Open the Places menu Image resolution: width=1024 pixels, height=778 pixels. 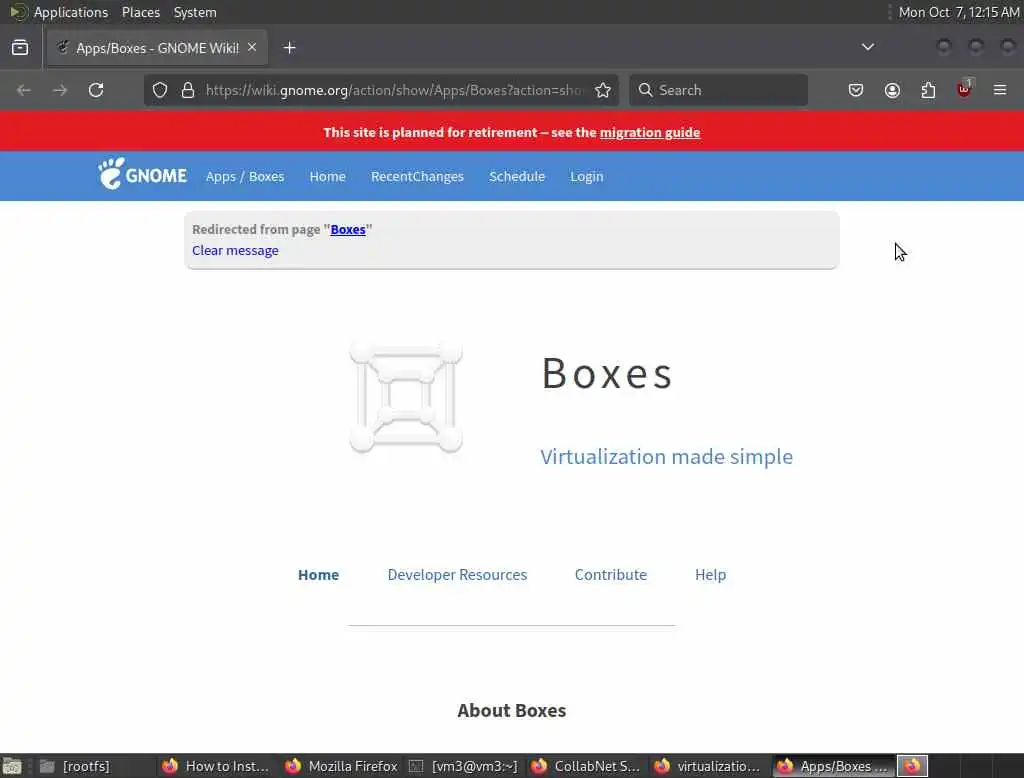141,12
